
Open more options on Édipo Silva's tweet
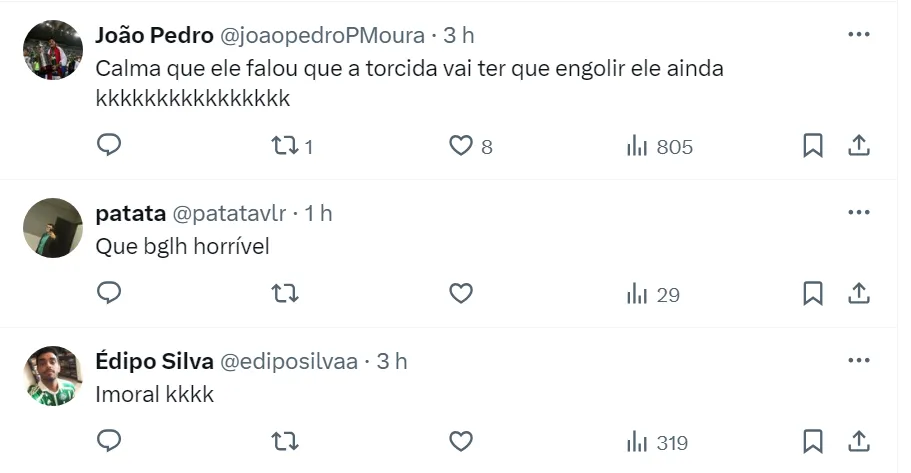[x=858, y=360]
